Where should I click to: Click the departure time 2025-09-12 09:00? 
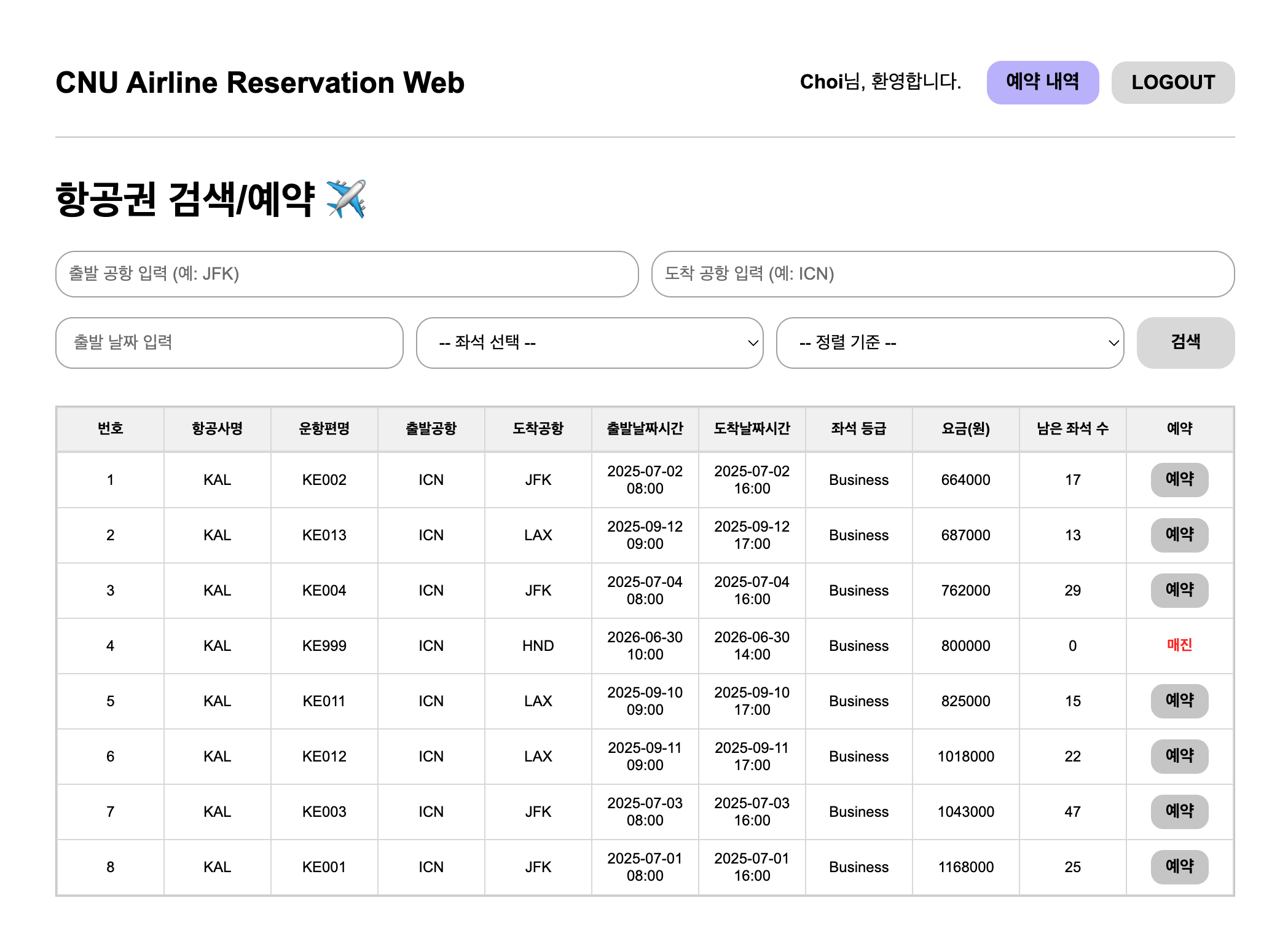point(645,535)
